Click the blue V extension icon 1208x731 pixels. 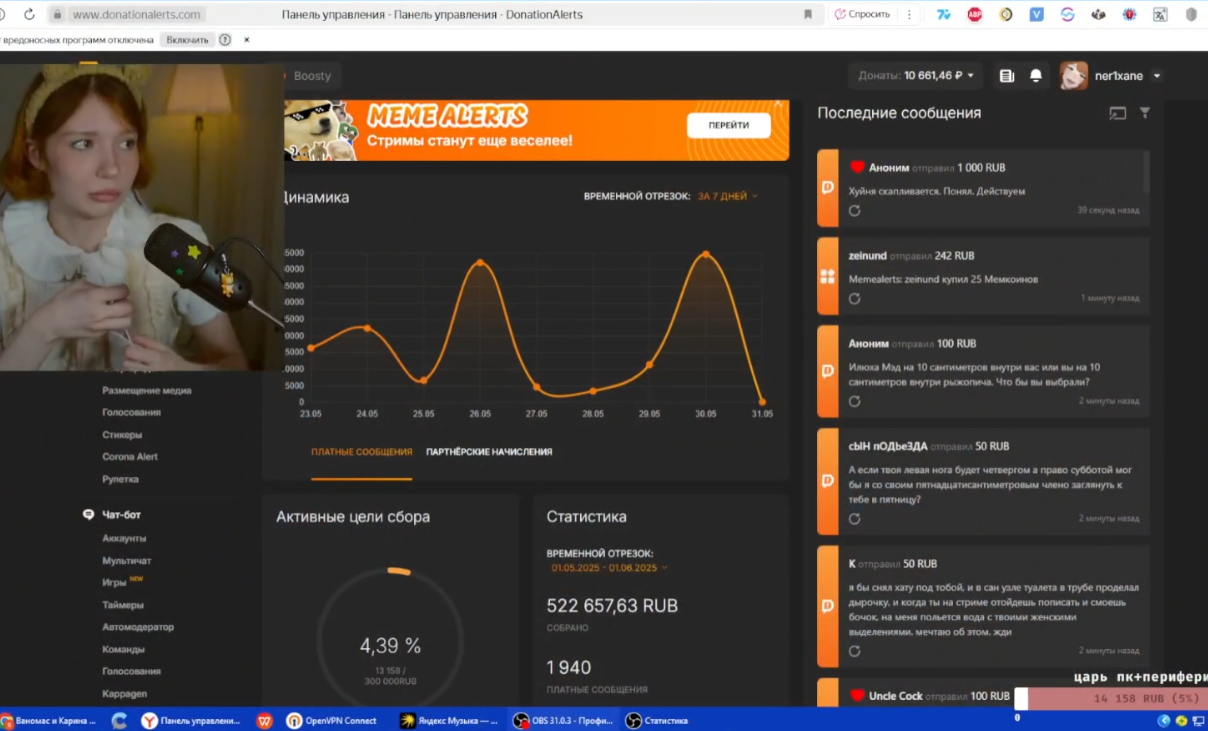click(1036, 15)
